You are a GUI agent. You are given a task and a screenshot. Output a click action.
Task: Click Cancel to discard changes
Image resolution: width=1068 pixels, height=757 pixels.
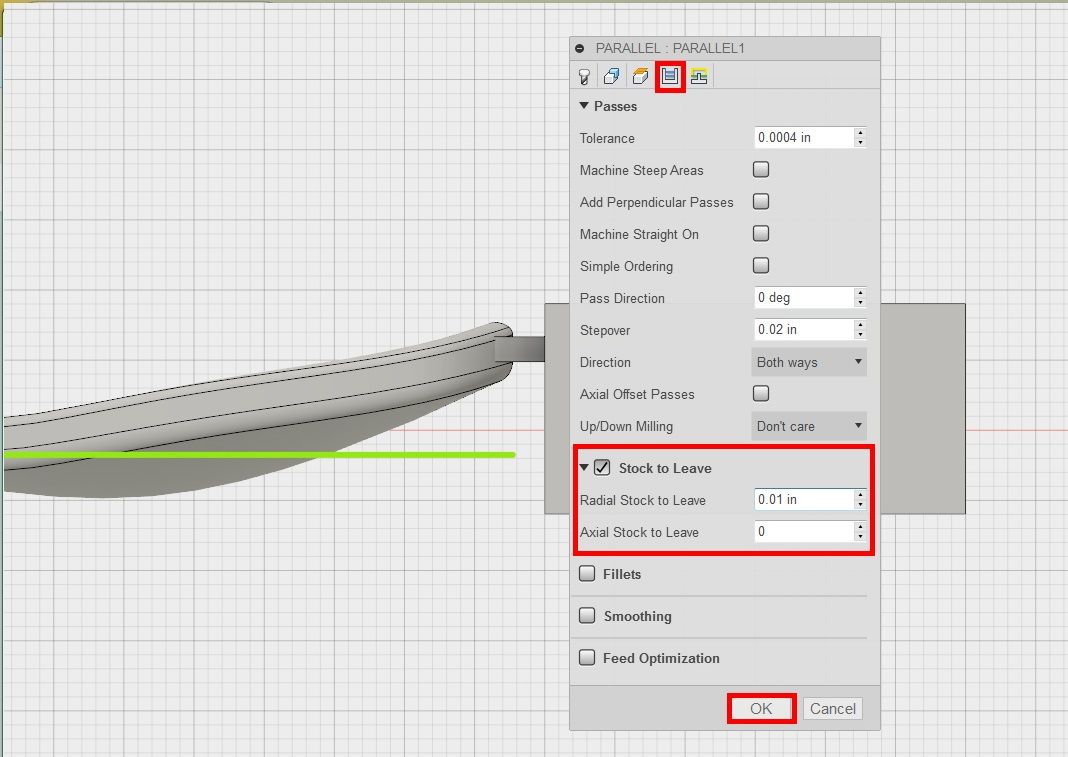[832, 709]
